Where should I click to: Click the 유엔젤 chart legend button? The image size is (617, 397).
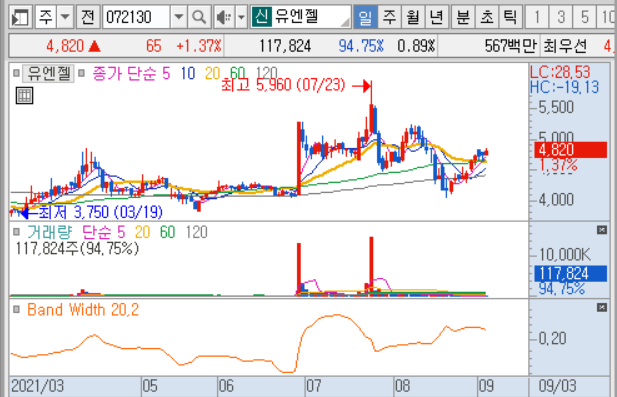click(x=48, y=74)
